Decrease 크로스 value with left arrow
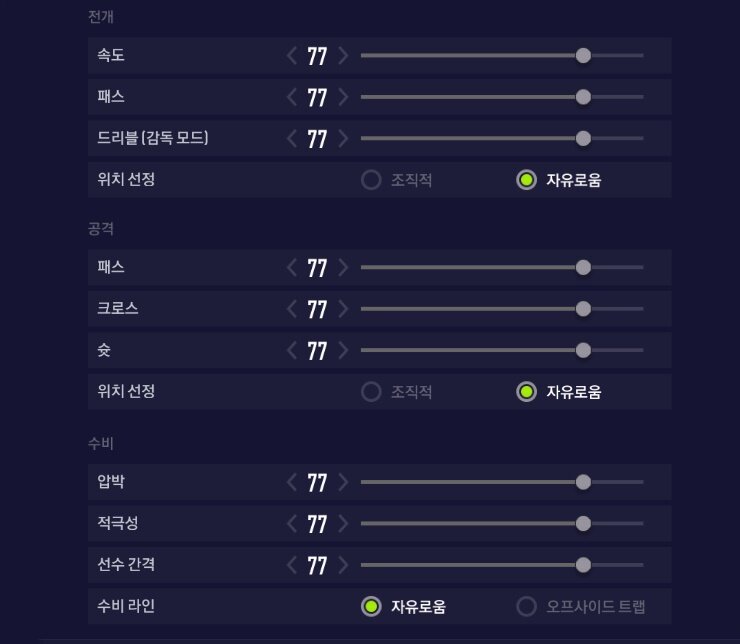Screen dimensions: 740x644 (292, 309)
